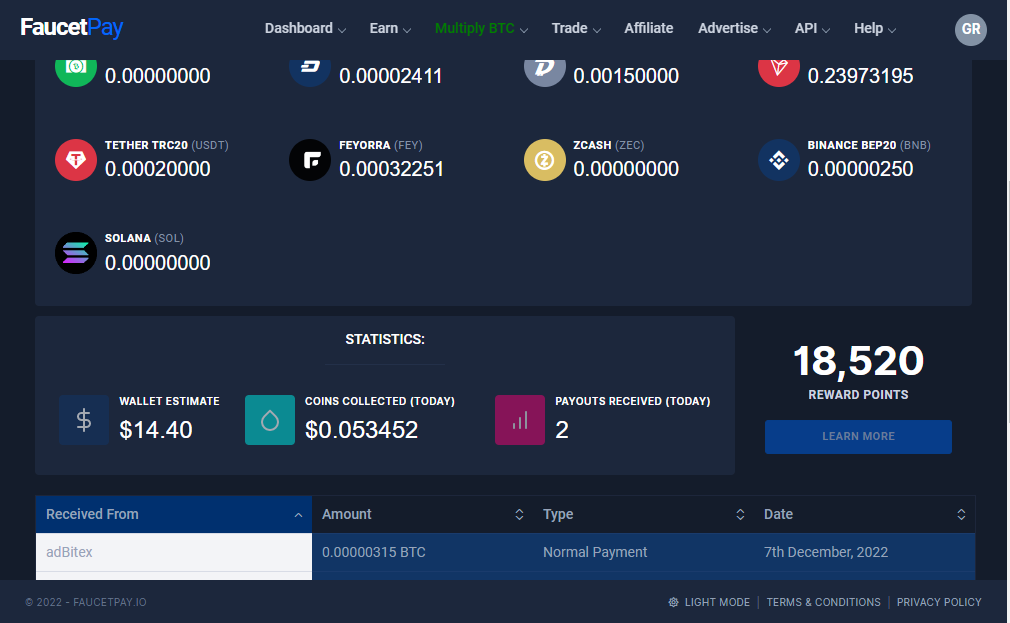Click the Zcash coin icon
The height and width of the screenshot is (623, 1010).
(545, 160)
